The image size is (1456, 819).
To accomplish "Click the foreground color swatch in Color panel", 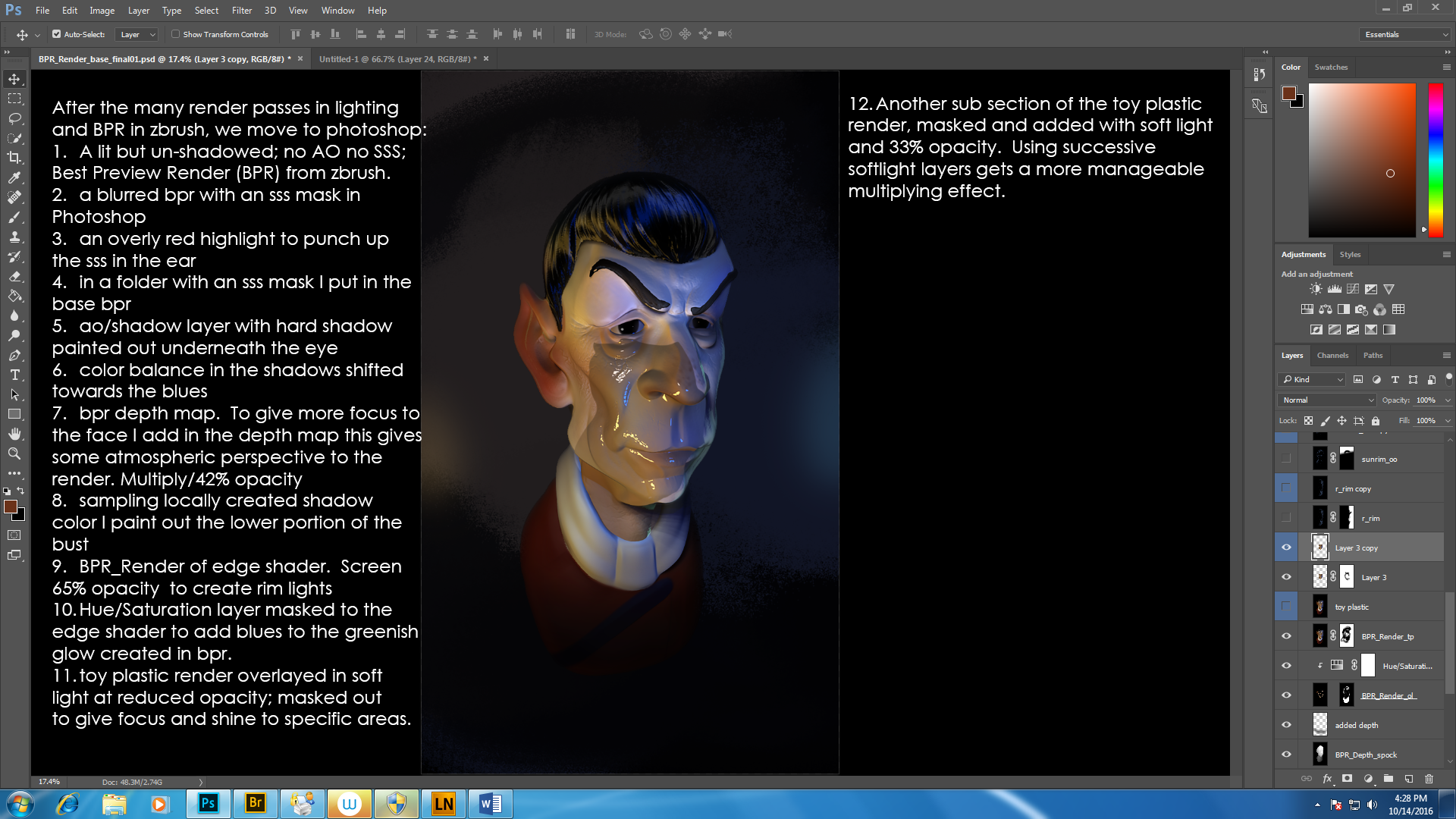I will 1288,93.
